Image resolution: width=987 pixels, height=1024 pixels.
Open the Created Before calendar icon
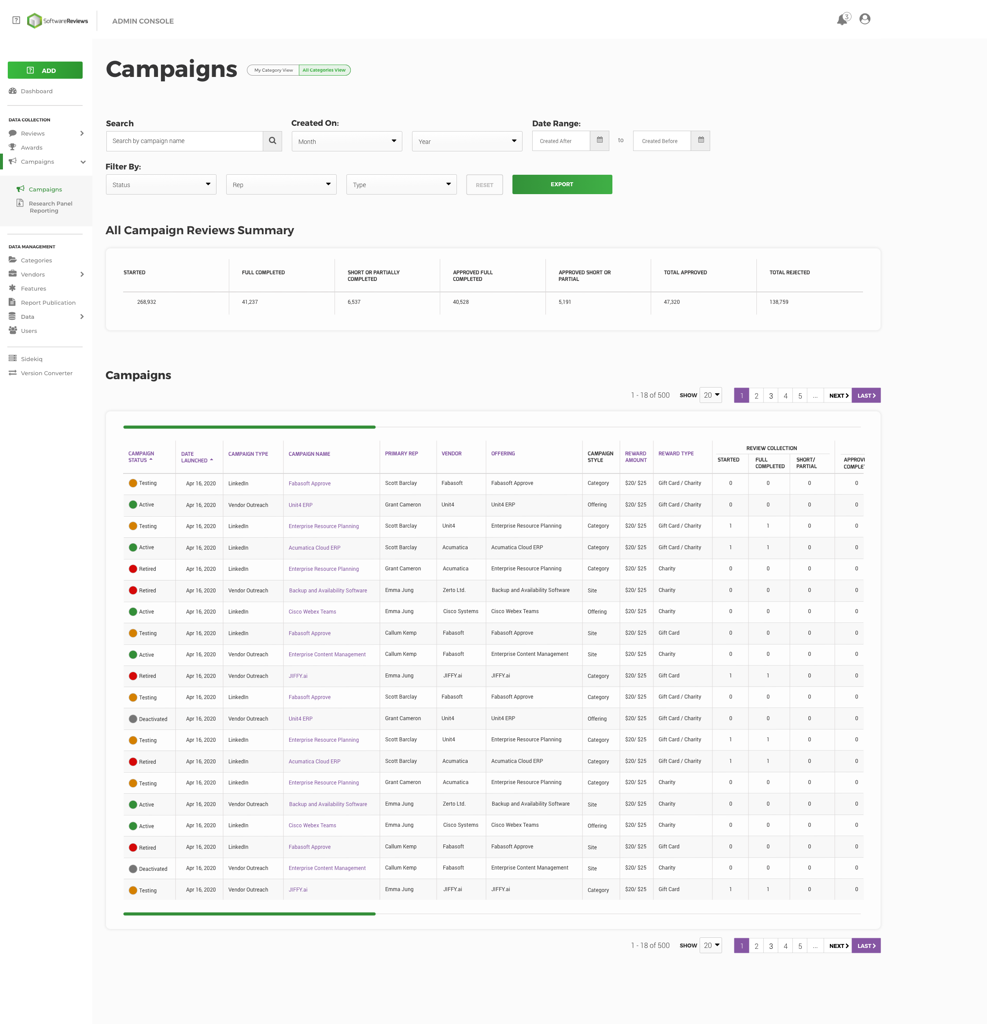(x=701, y=140)
